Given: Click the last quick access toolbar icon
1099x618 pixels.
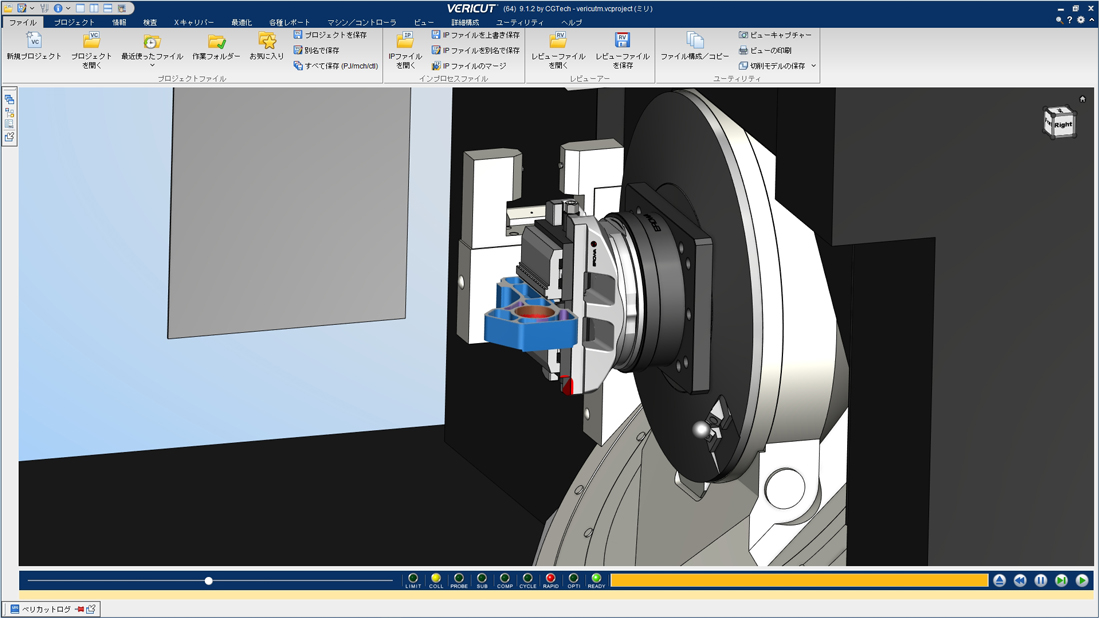Looking at the screenshot, I should (x=121, y=8).
